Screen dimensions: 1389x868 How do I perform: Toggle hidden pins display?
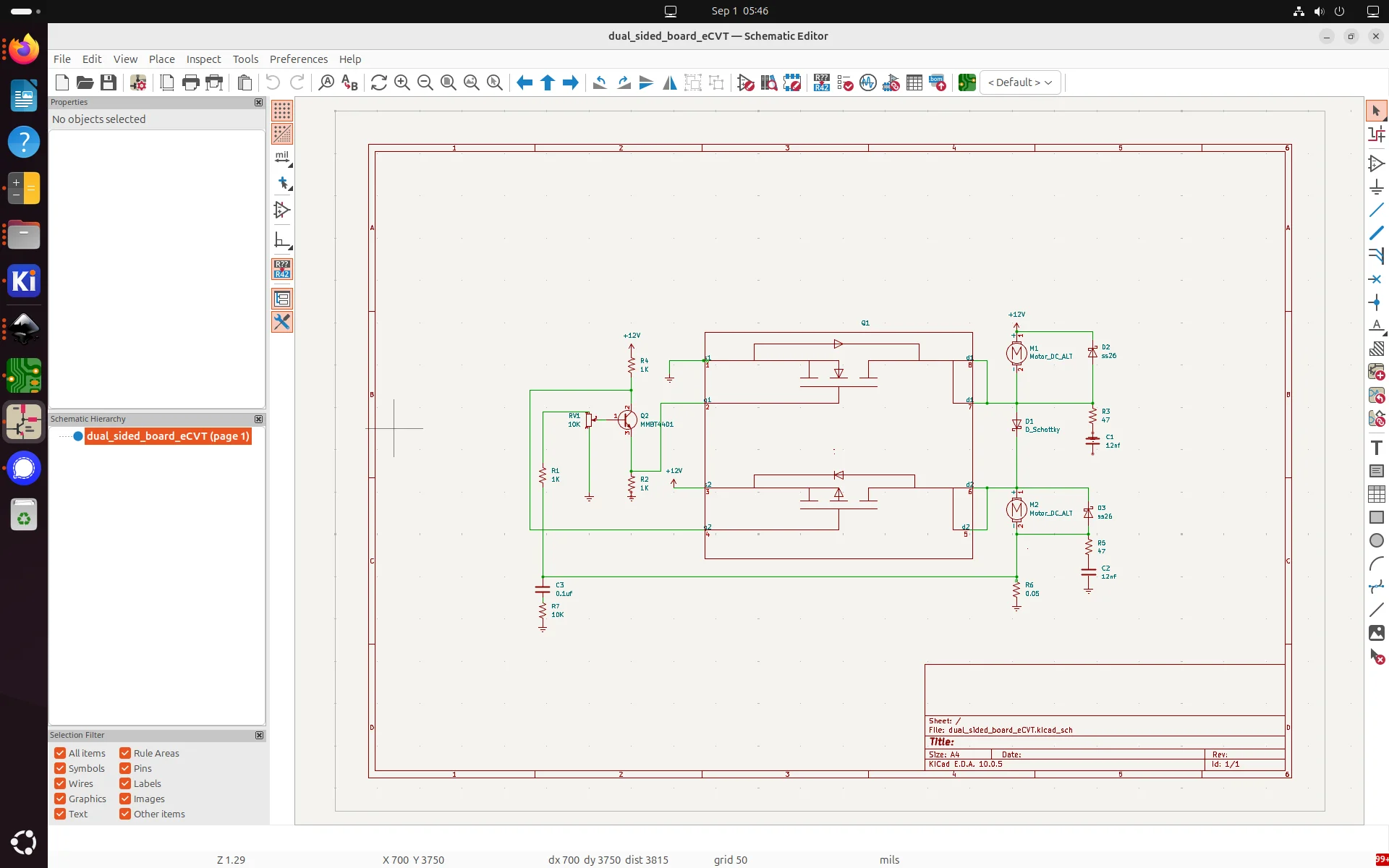(282, 210)
